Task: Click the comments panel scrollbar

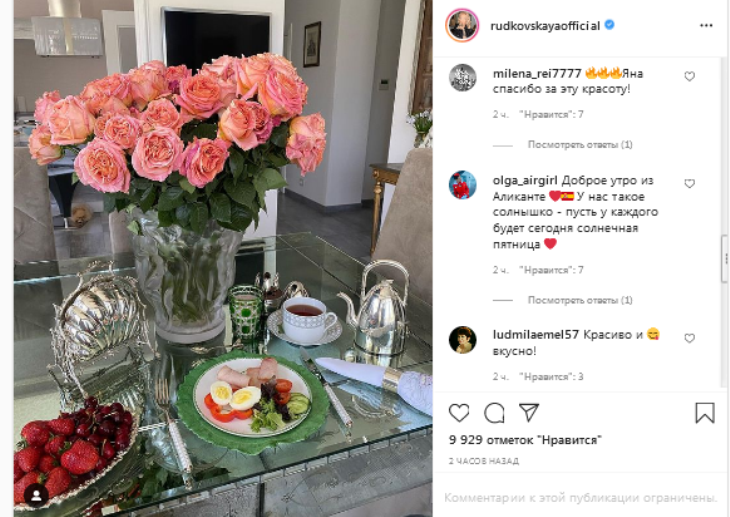Action: [725, 258]
